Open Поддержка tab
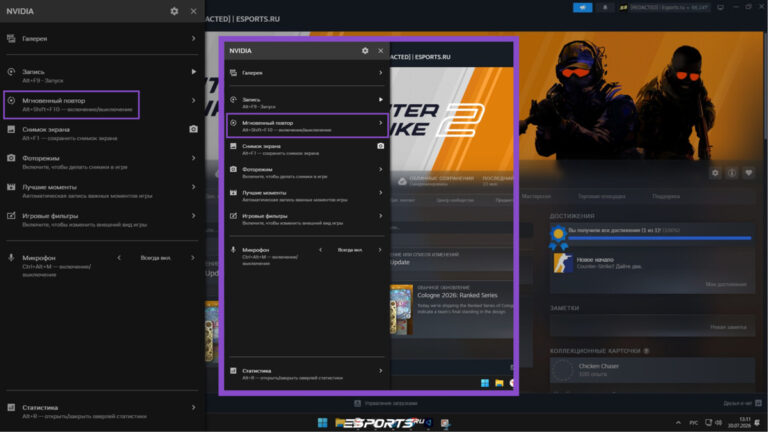Image resolution: width=768 pixels, height=432 pixels. click(666, 196)
